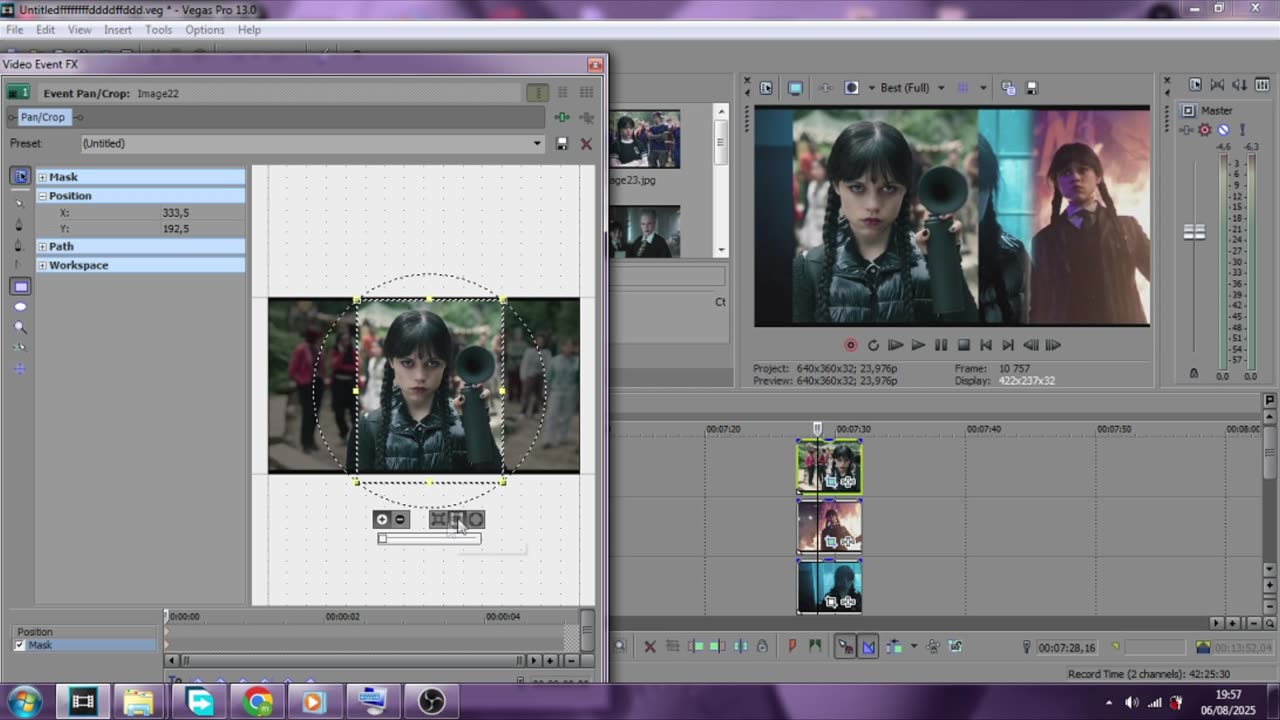
Task: Pick the zoom magnifier tool in Pan/Crop
Action: coord(20,327)
